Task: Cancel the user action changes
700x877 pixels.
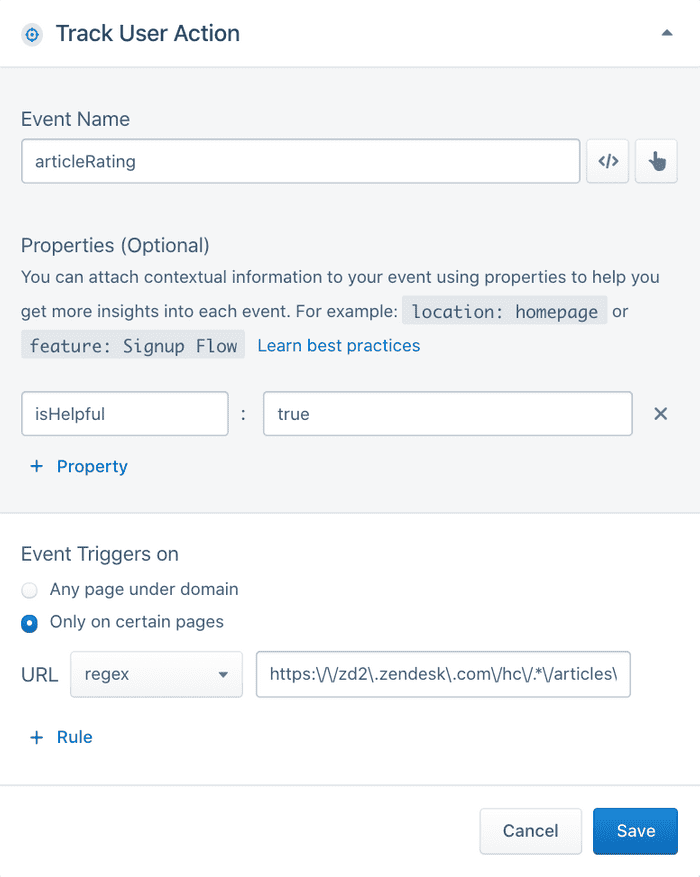Action: (531, 831)
